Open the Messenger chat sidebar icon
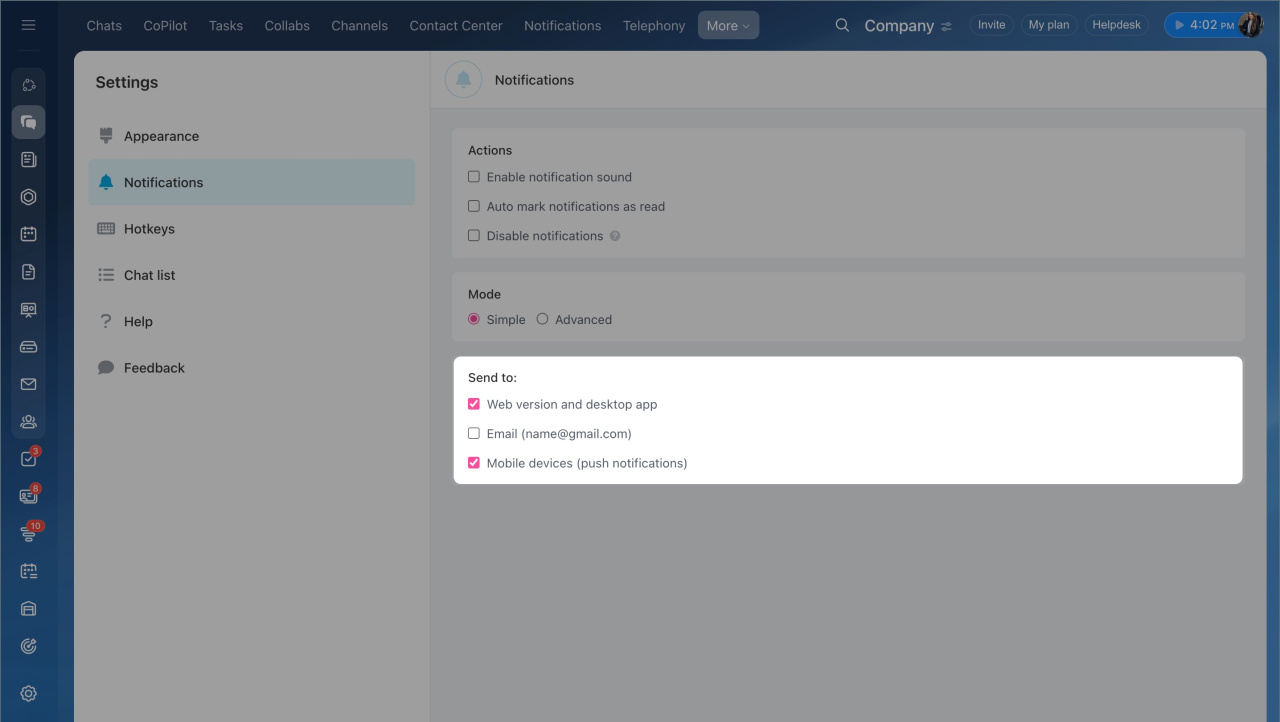Screen dimensions: 1280x722 (x=28, y=122)
